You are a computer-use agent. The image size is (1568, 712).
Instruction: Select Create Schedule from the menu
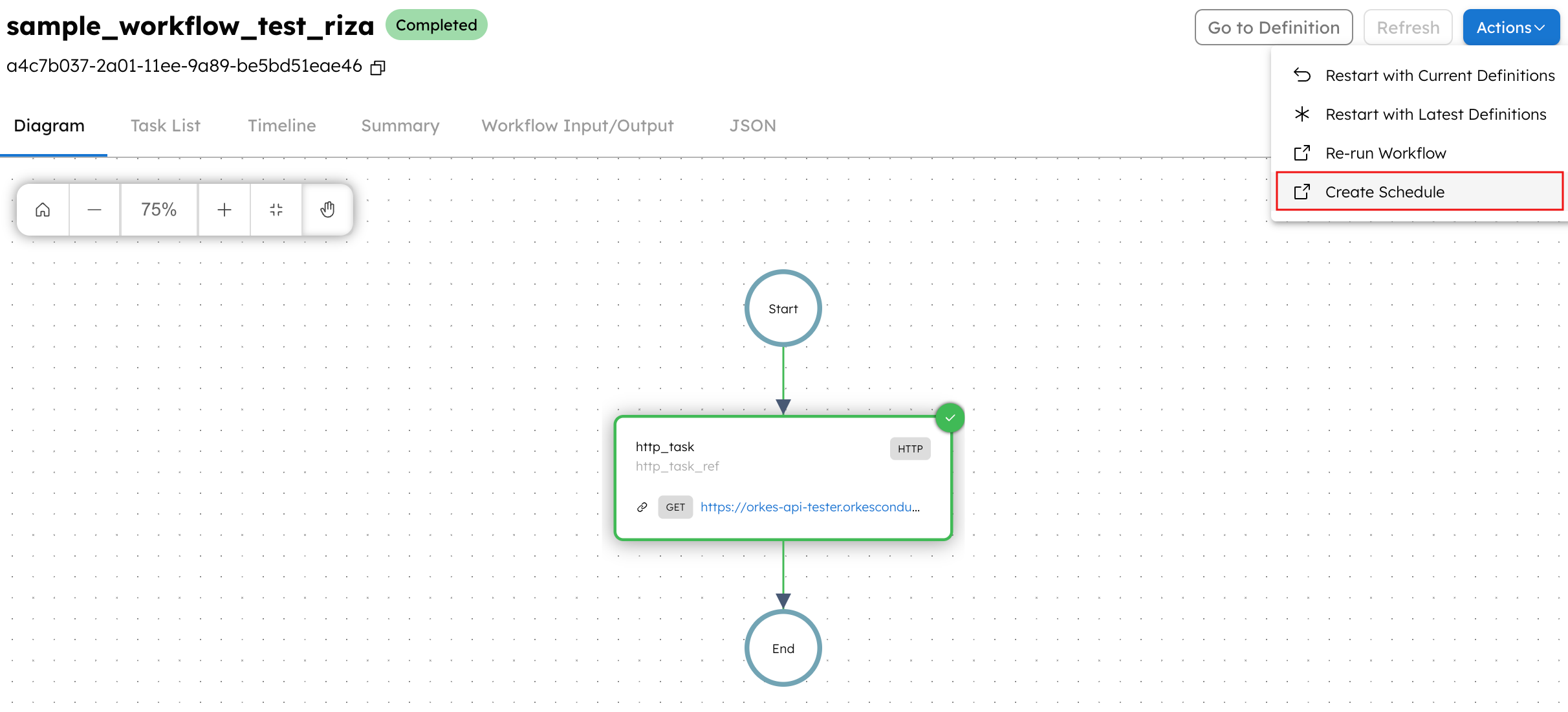[x=1384, y=192]
